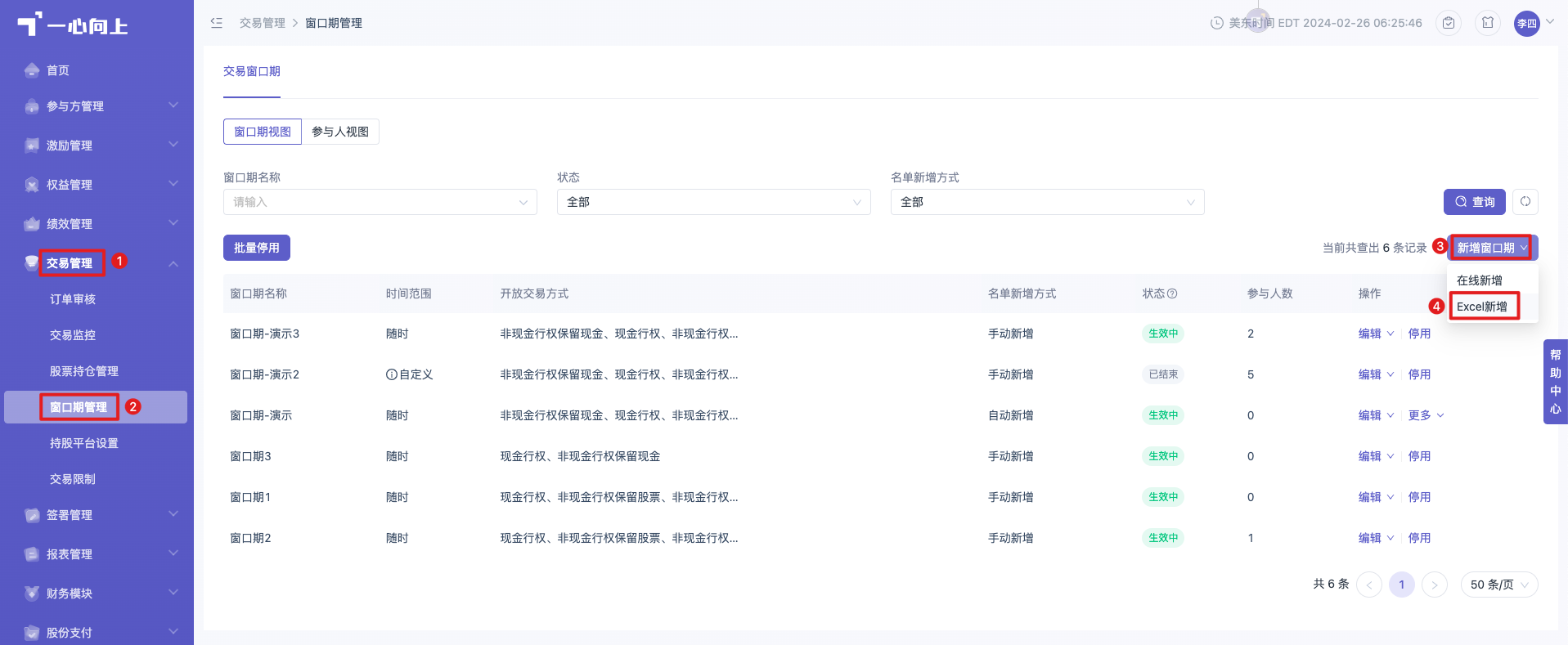Switch to 参与人视图 view
This screenshot has width=1568, height=645.
tap(340, 132)
